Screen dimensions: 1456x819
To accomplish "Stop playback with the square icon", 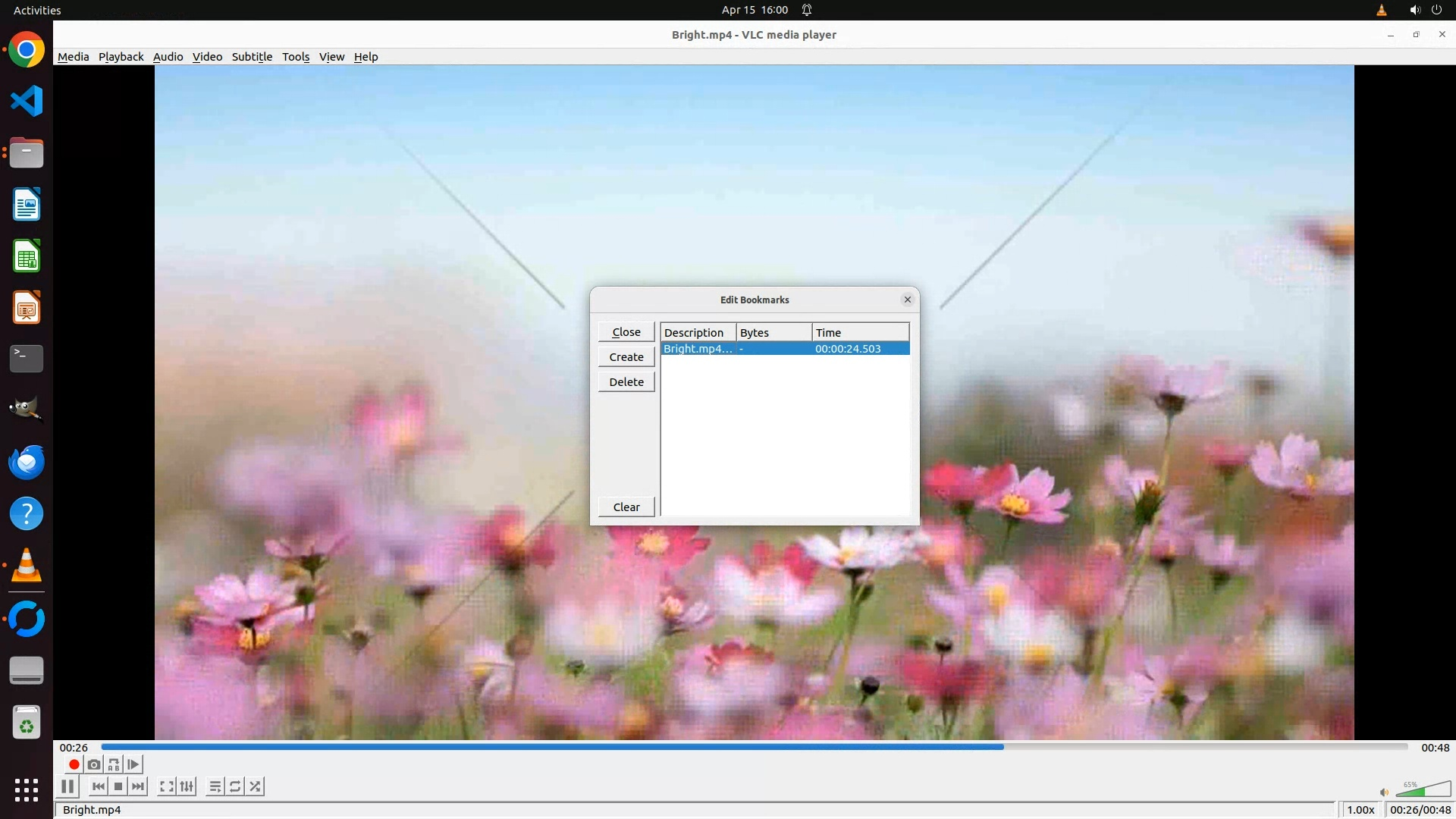I will (x=118, y=786).
